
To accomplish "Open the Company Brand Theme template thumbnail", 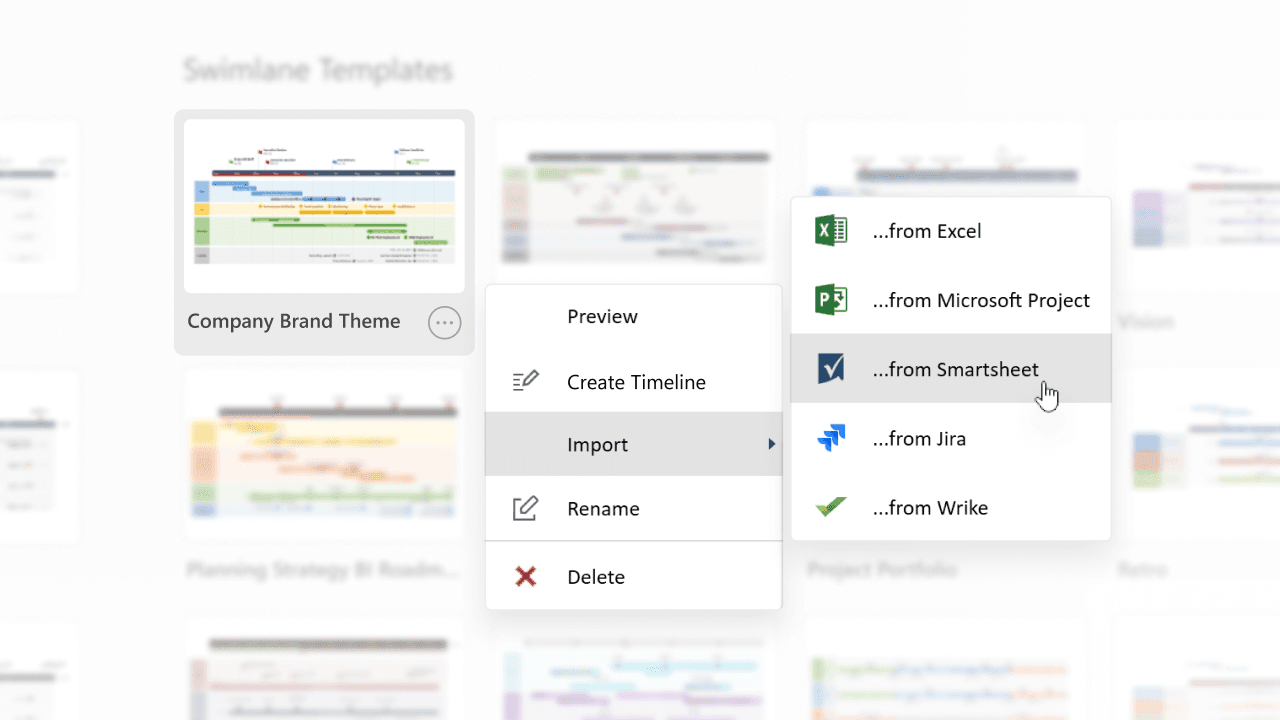I will pyautogui.click(x=324, y=206).
